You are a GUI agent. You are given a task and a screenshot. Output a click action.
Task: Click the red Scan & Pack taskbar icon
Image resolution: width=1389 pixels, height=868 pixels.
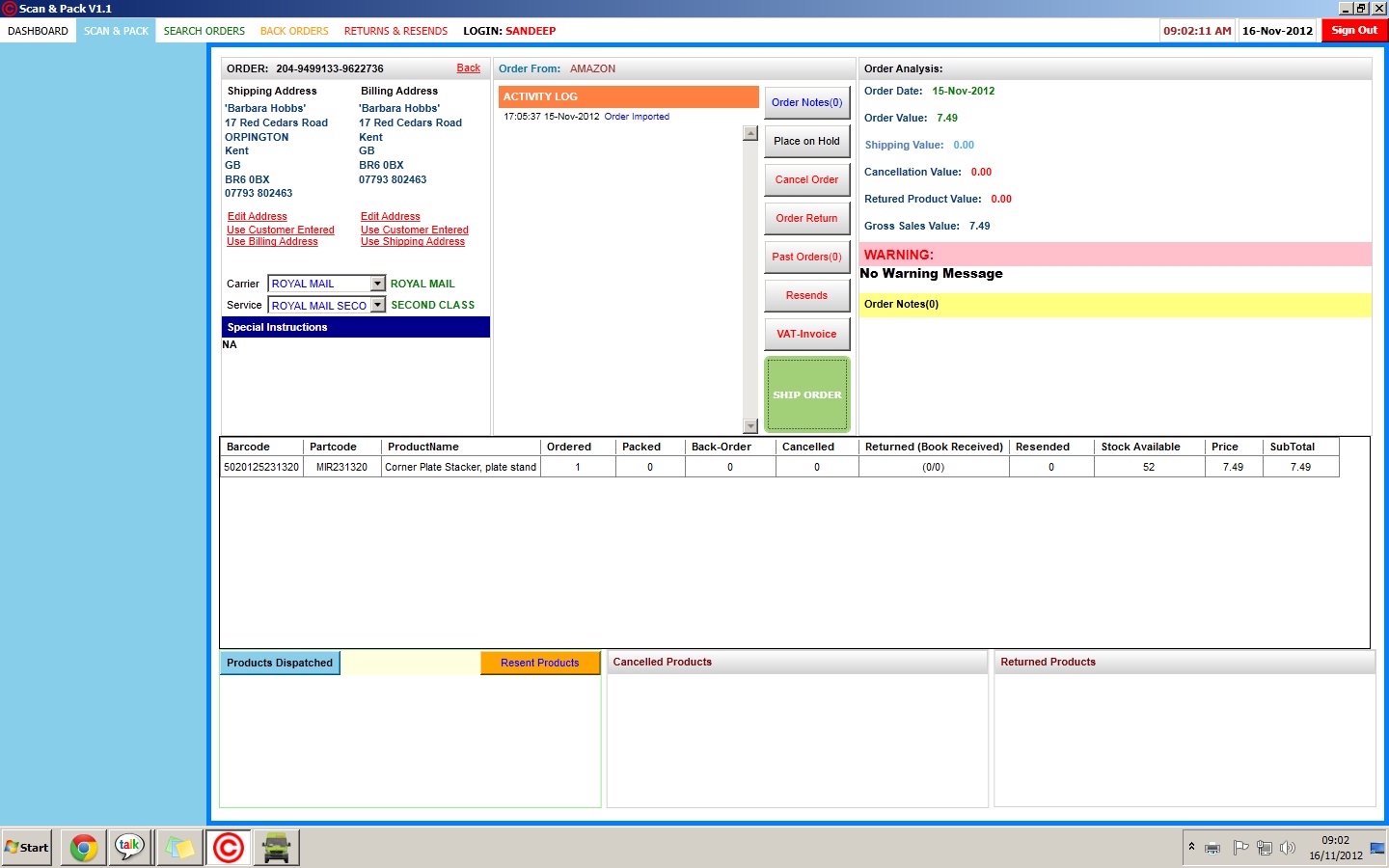tap(229, 848)
